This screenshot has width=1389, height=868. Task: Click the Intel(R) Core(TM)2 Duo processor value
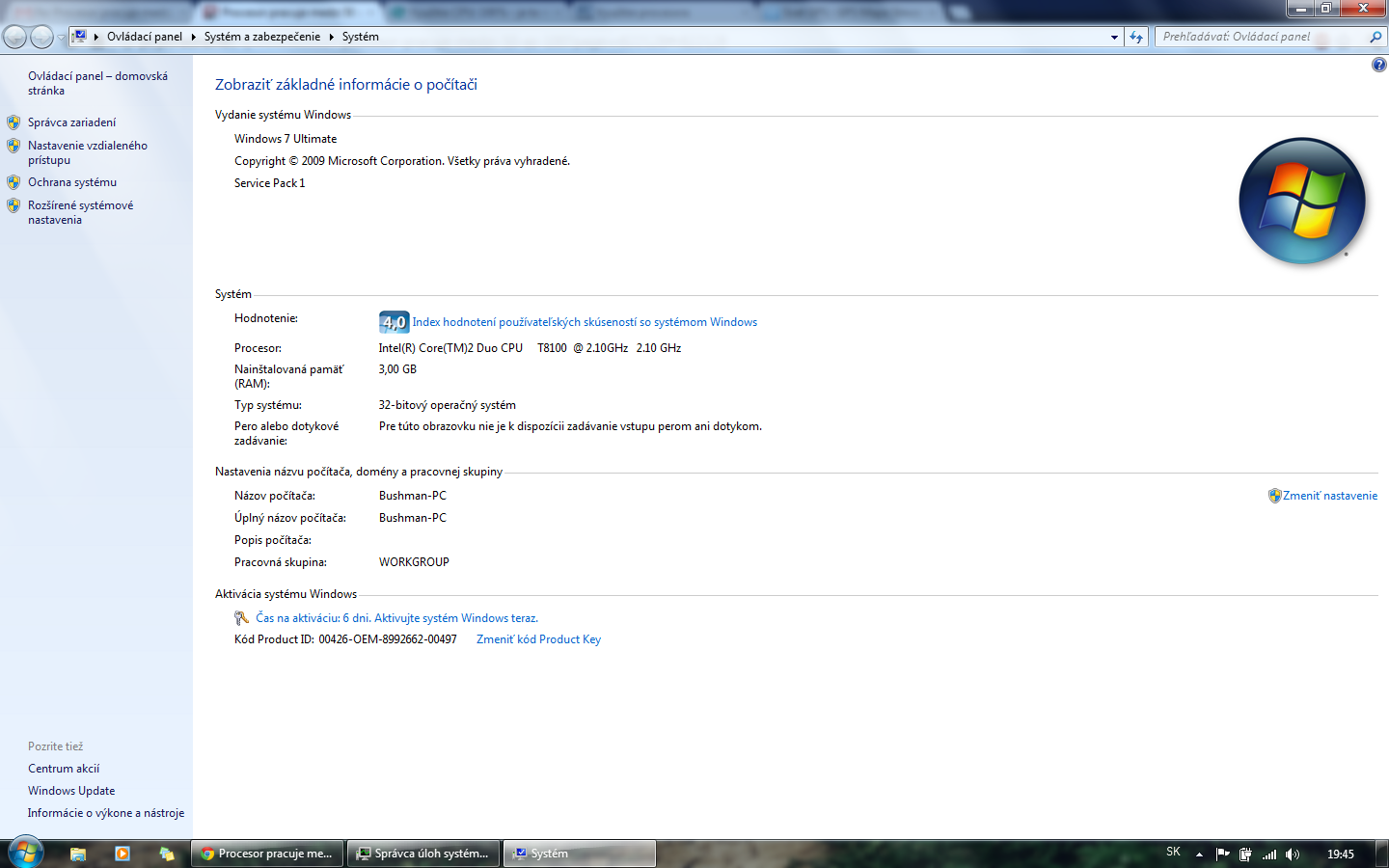pyautogui.click(x=530, y=348)
